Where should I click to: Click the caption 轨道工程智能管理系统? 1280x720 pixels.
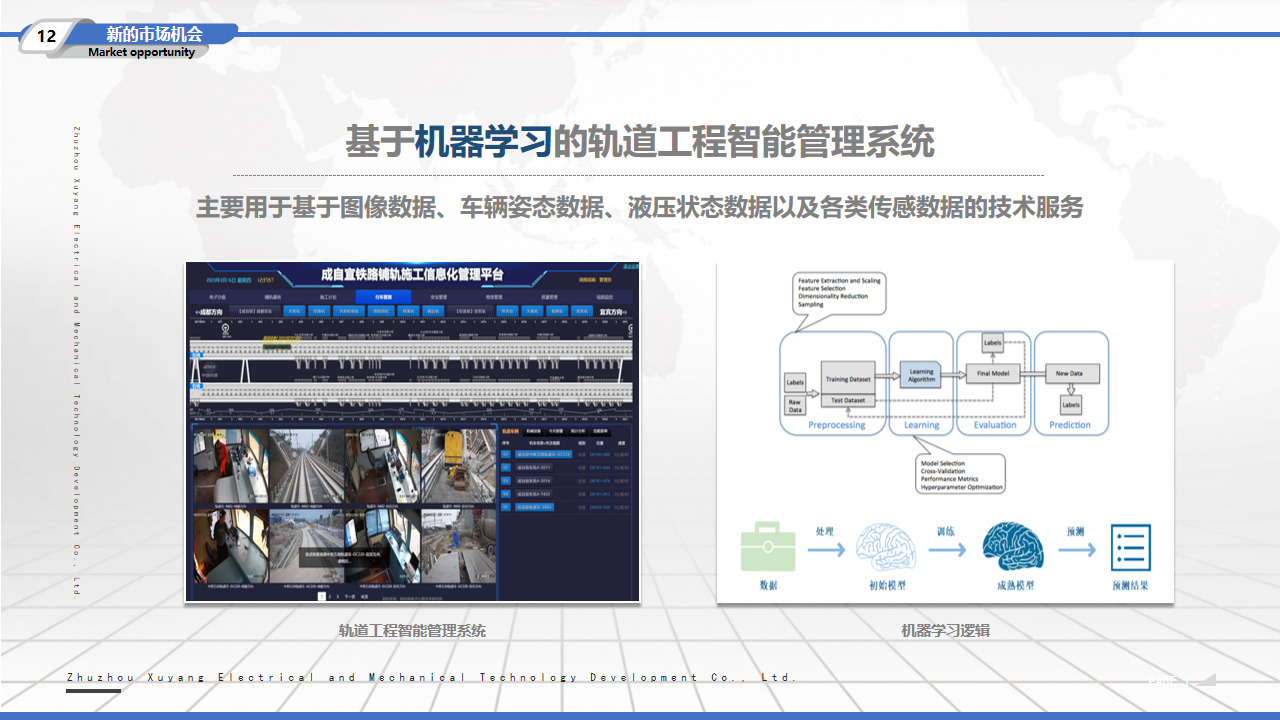pyautogui.click(x=412, y=631)
